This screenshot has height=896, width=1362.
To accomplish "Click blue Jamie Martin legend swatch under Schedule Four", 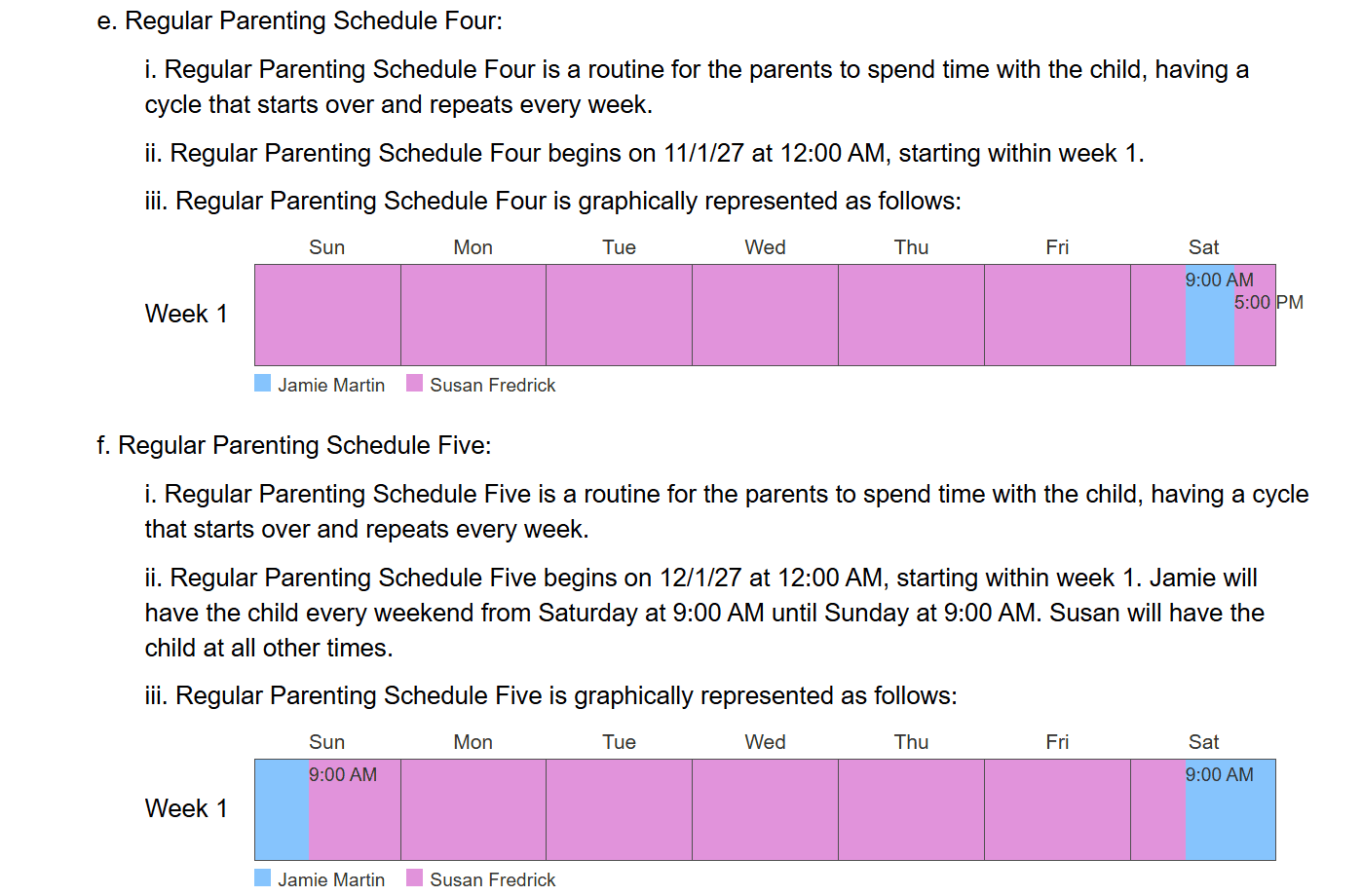I will click(263, 383).
